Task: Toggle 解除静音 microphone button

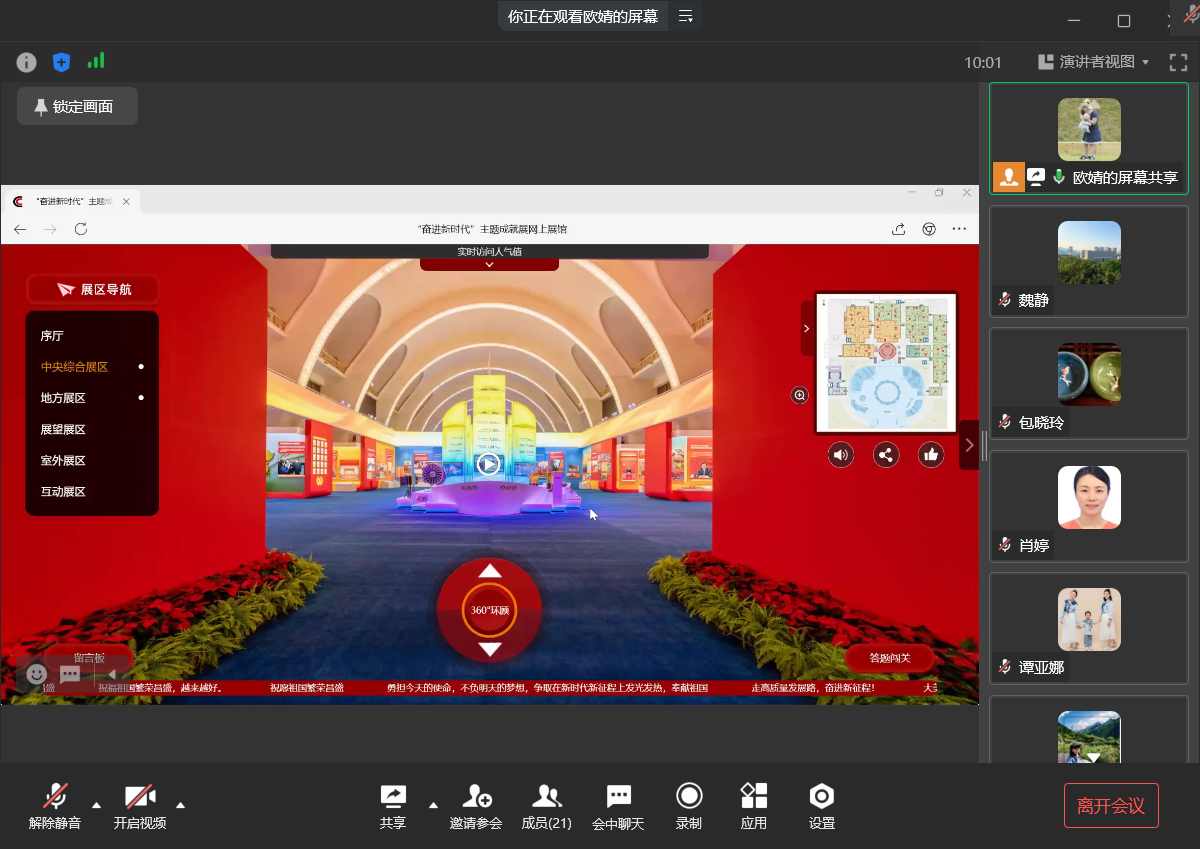Action: coord(55,806)
